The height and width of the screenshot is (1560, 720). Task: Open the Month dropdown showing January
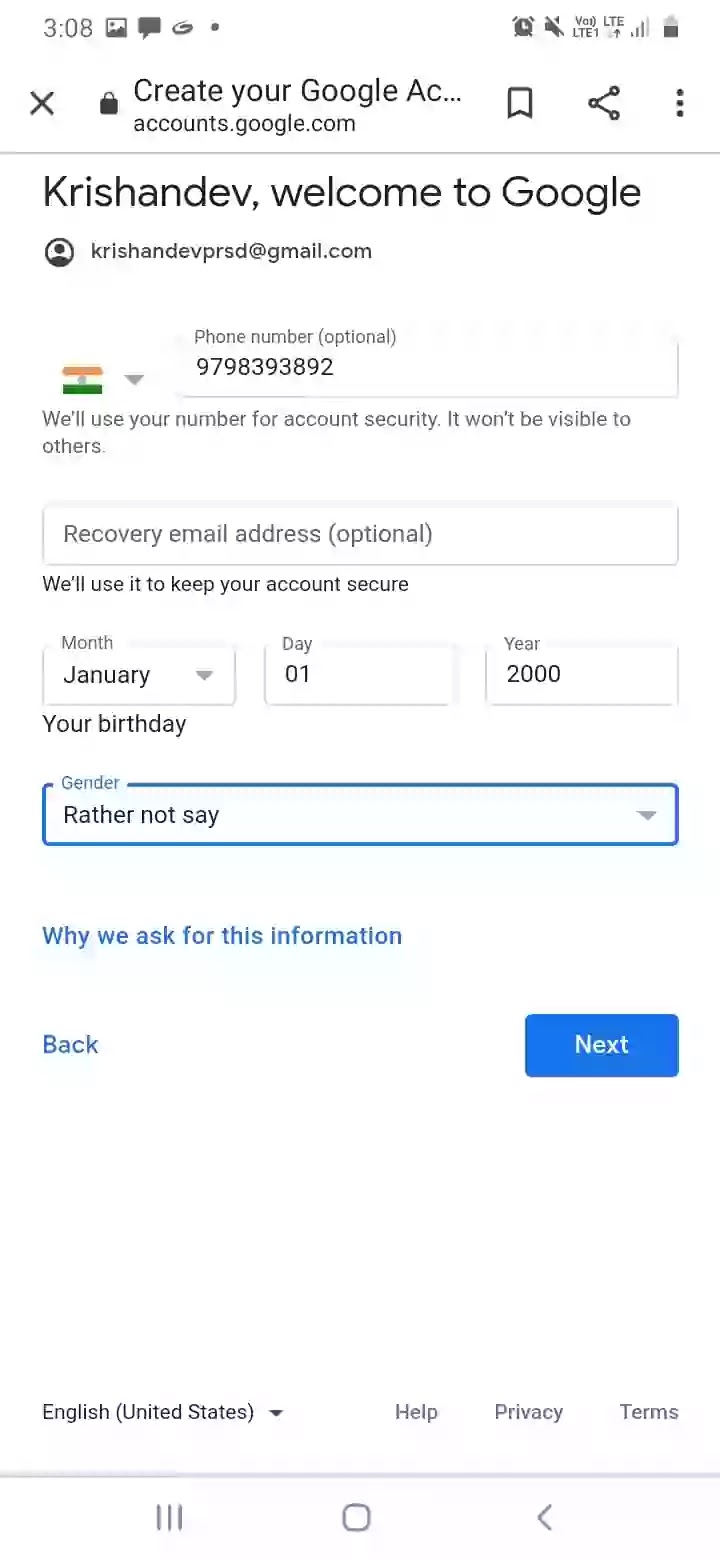[139, 675]
